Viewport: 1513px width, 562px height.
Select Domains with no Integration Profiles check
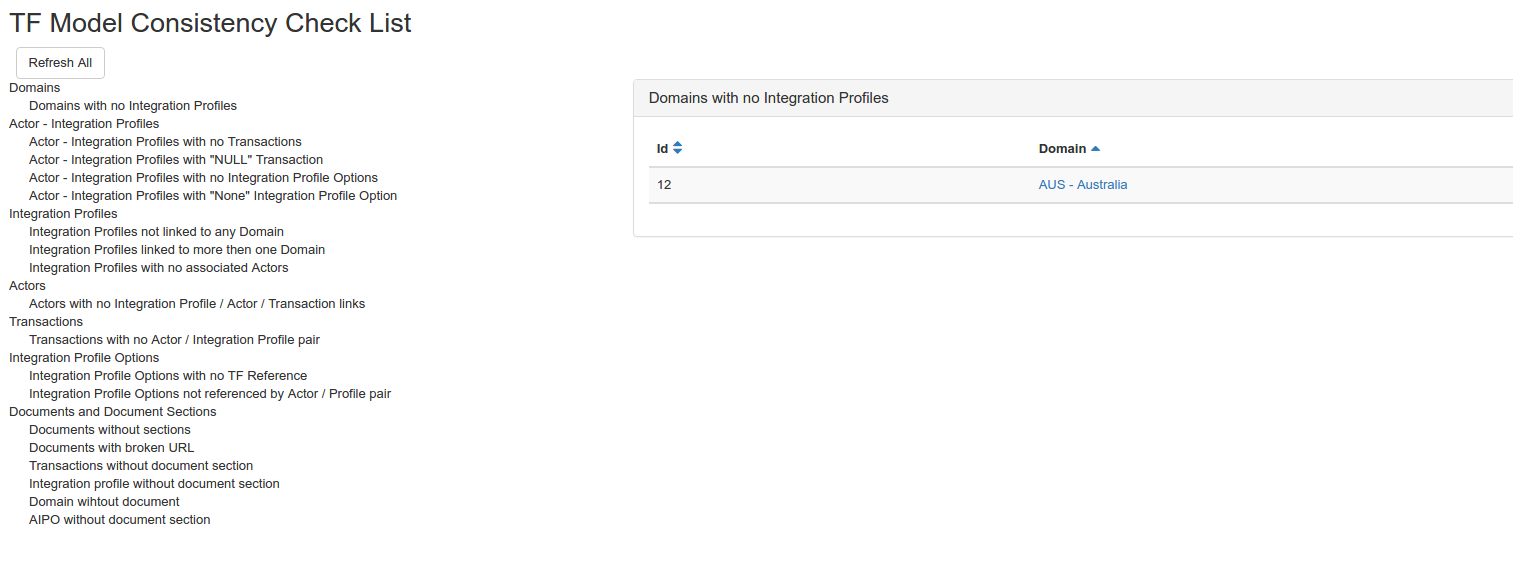[x=133, y=106]
